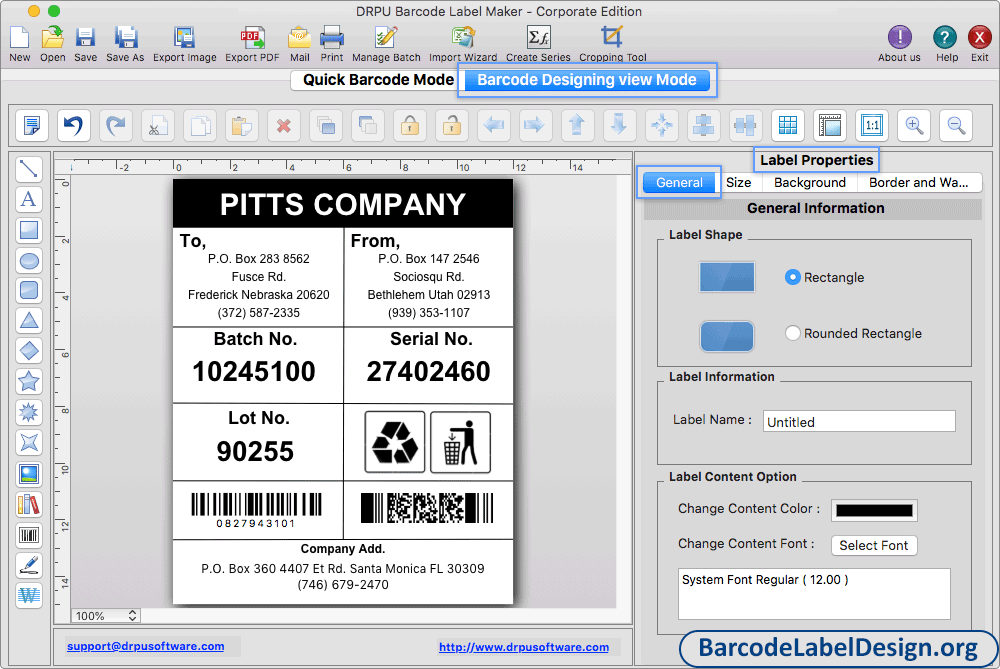Click the red Delete X icon
The height and width of the screenshot is (669, 1000).
click(x=284, y=125)
